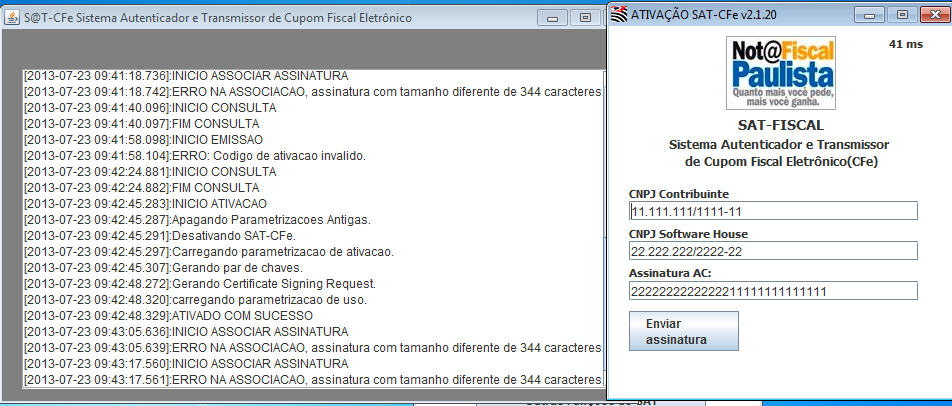Click the SAT-FISCAL heading text
Image resolution: width=952 pixels, height=406 pixels.
point(780,126)
